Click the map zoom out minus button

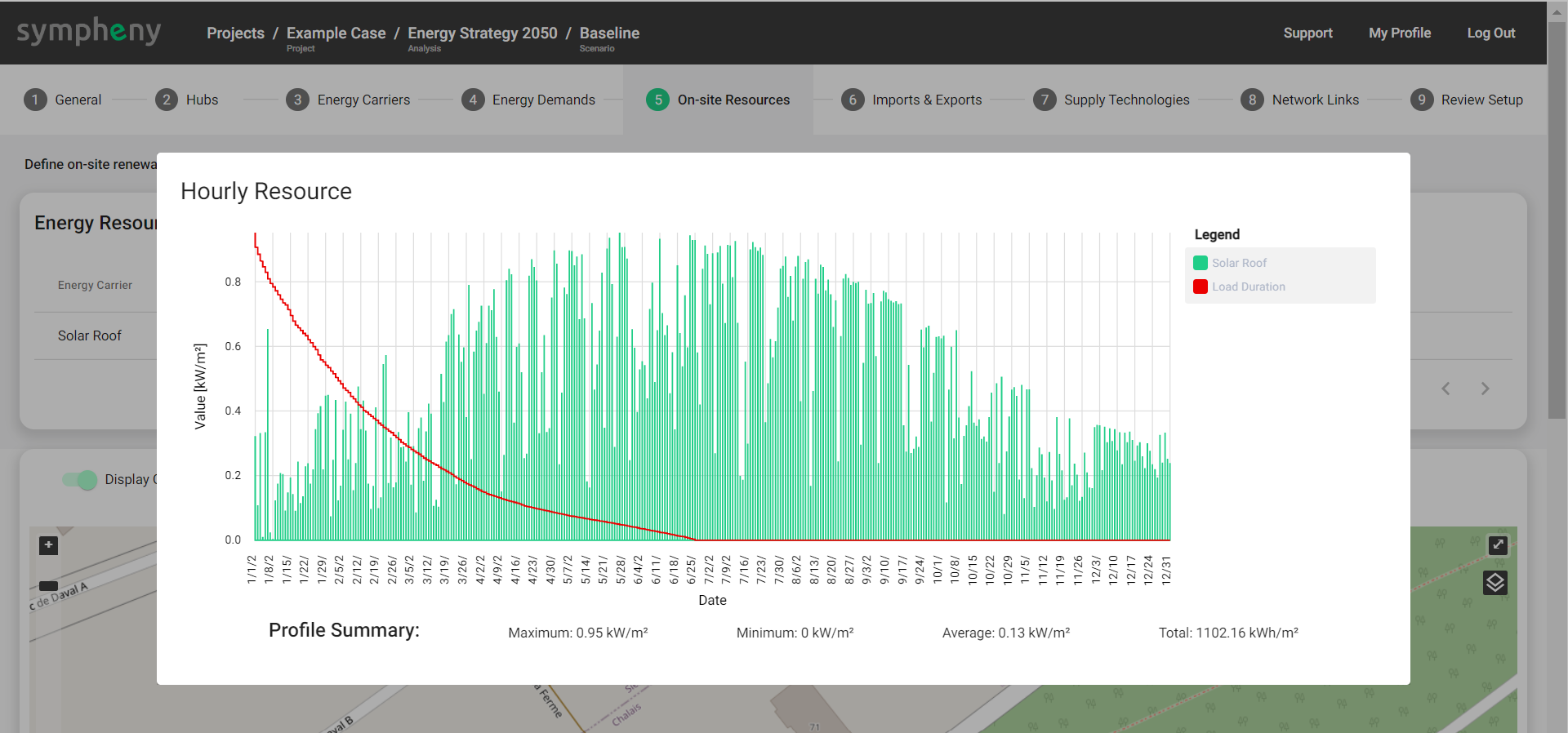48,585
